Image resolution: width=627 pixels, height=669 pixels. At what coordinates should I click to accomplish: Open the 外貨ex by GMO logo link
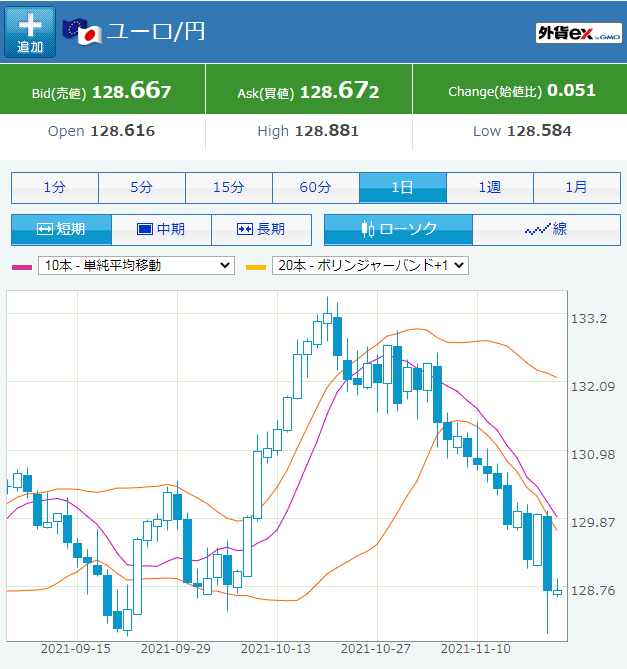[x=578, y=33]
